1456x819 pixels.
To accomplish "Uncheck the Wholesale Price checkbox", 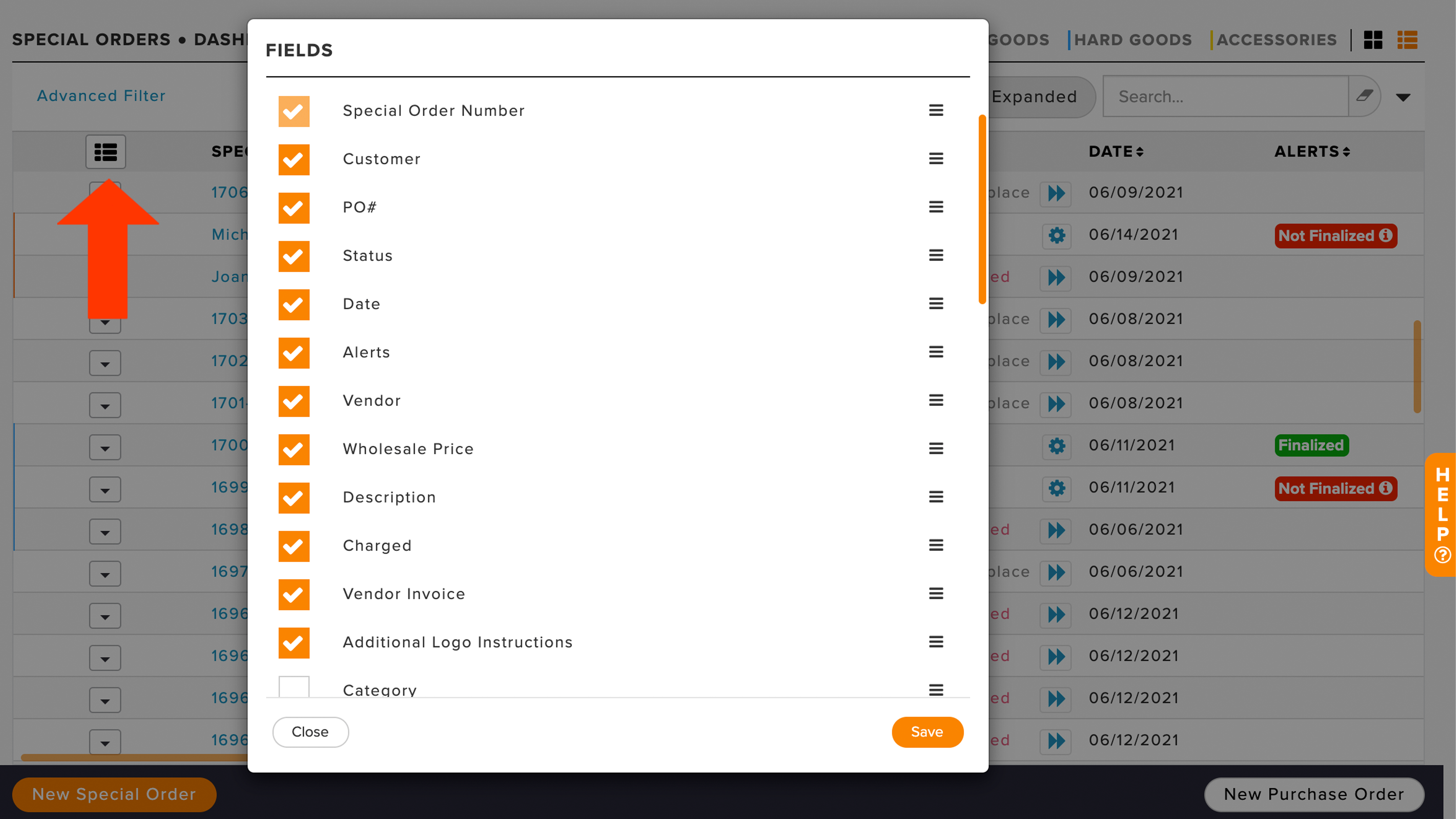I will [294, 449].
